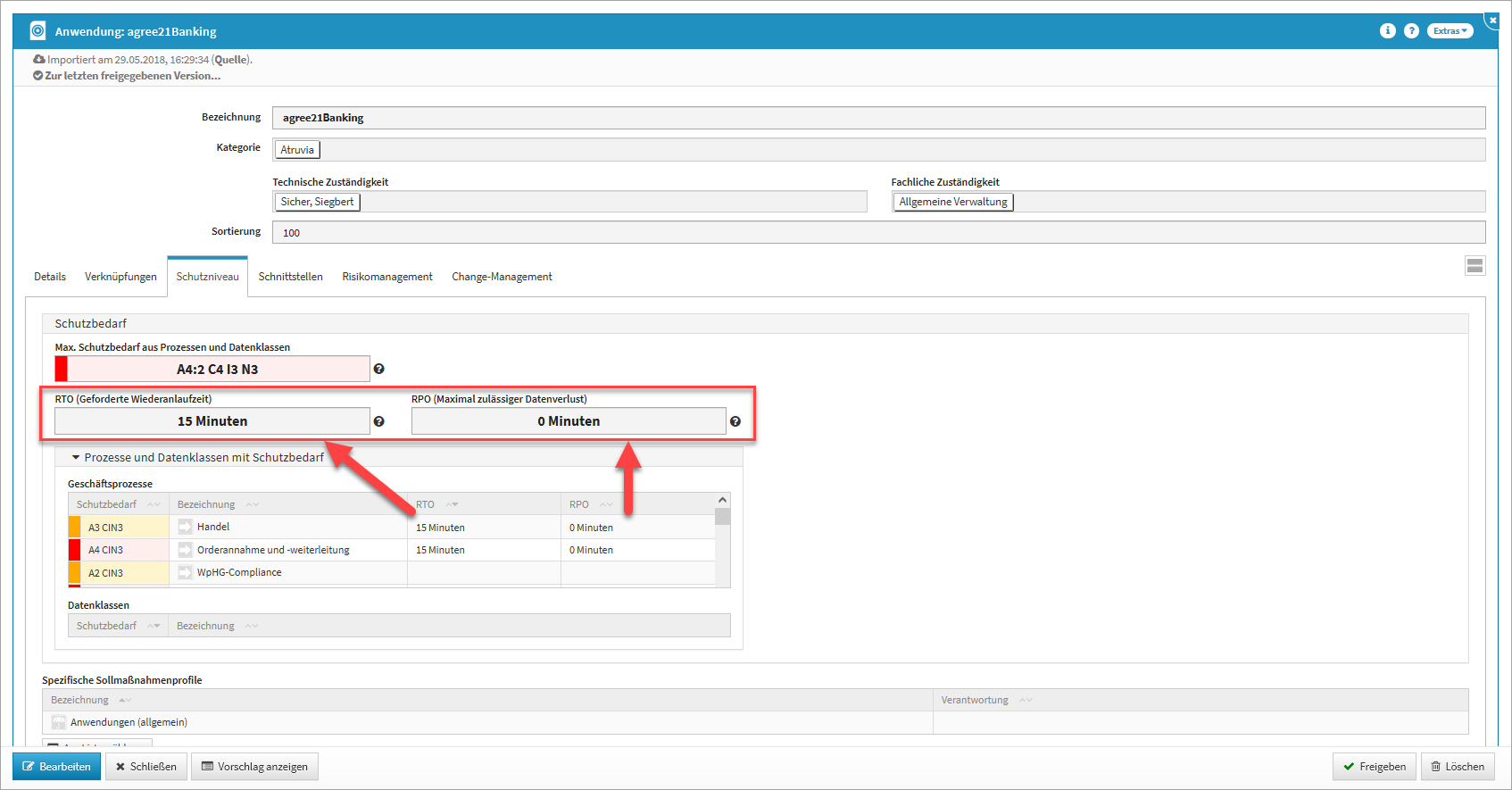
Task: Click the Bearbeiten button
Action: [x=56, y=766]
